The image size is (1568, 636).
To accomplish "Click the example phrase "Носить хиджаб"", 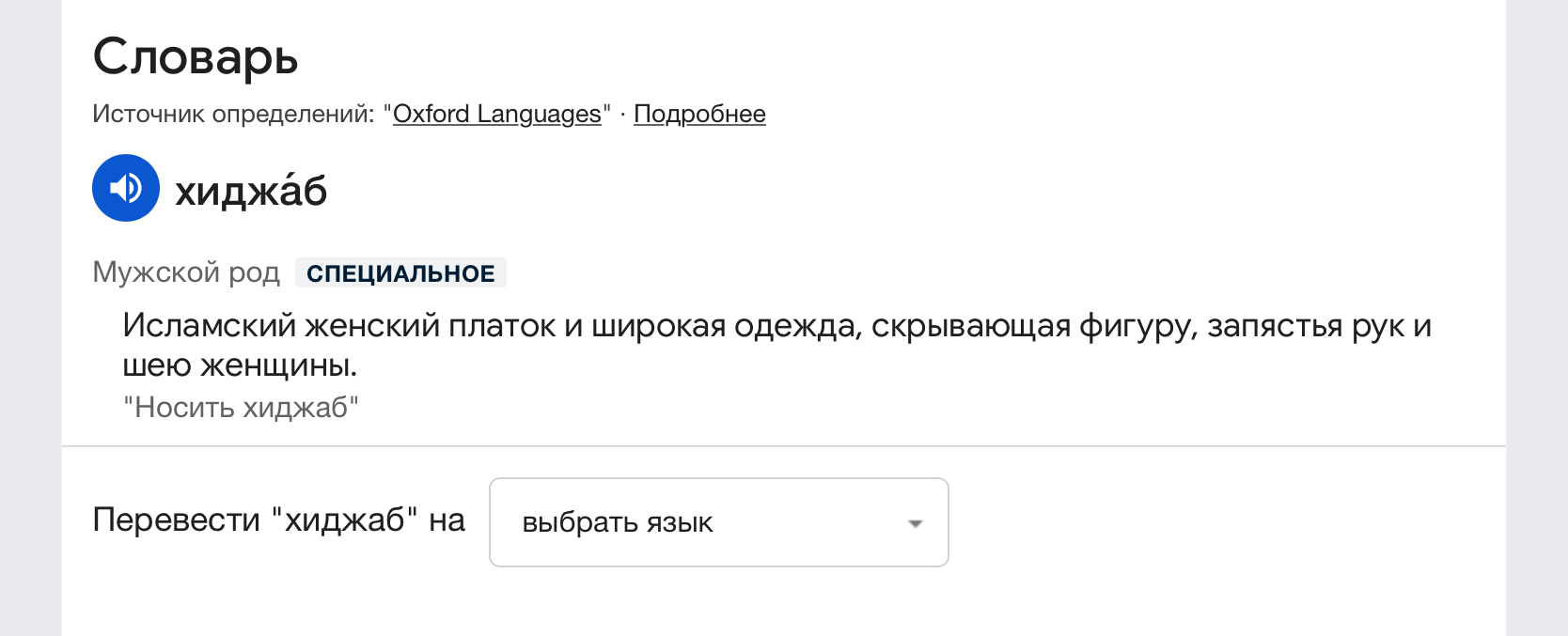I will (x=242, y=408).
